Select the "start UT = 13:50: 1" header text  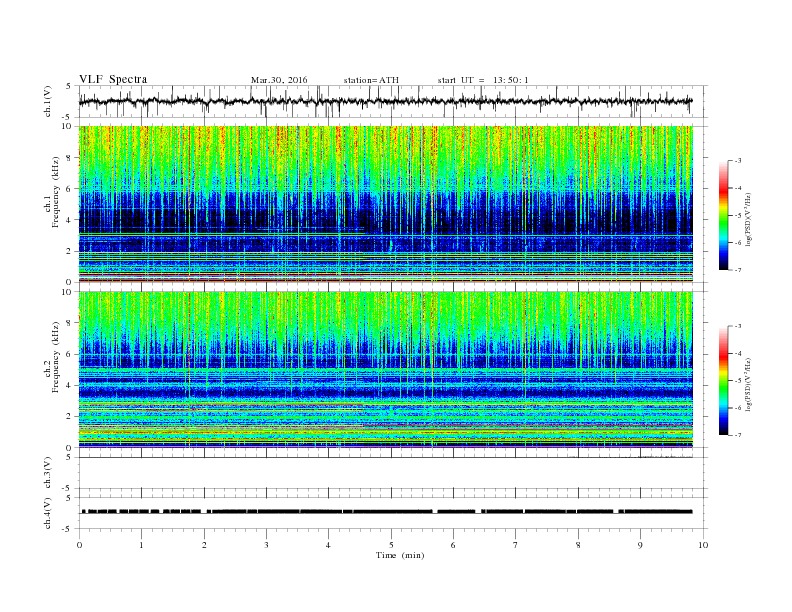coord(483,80)
